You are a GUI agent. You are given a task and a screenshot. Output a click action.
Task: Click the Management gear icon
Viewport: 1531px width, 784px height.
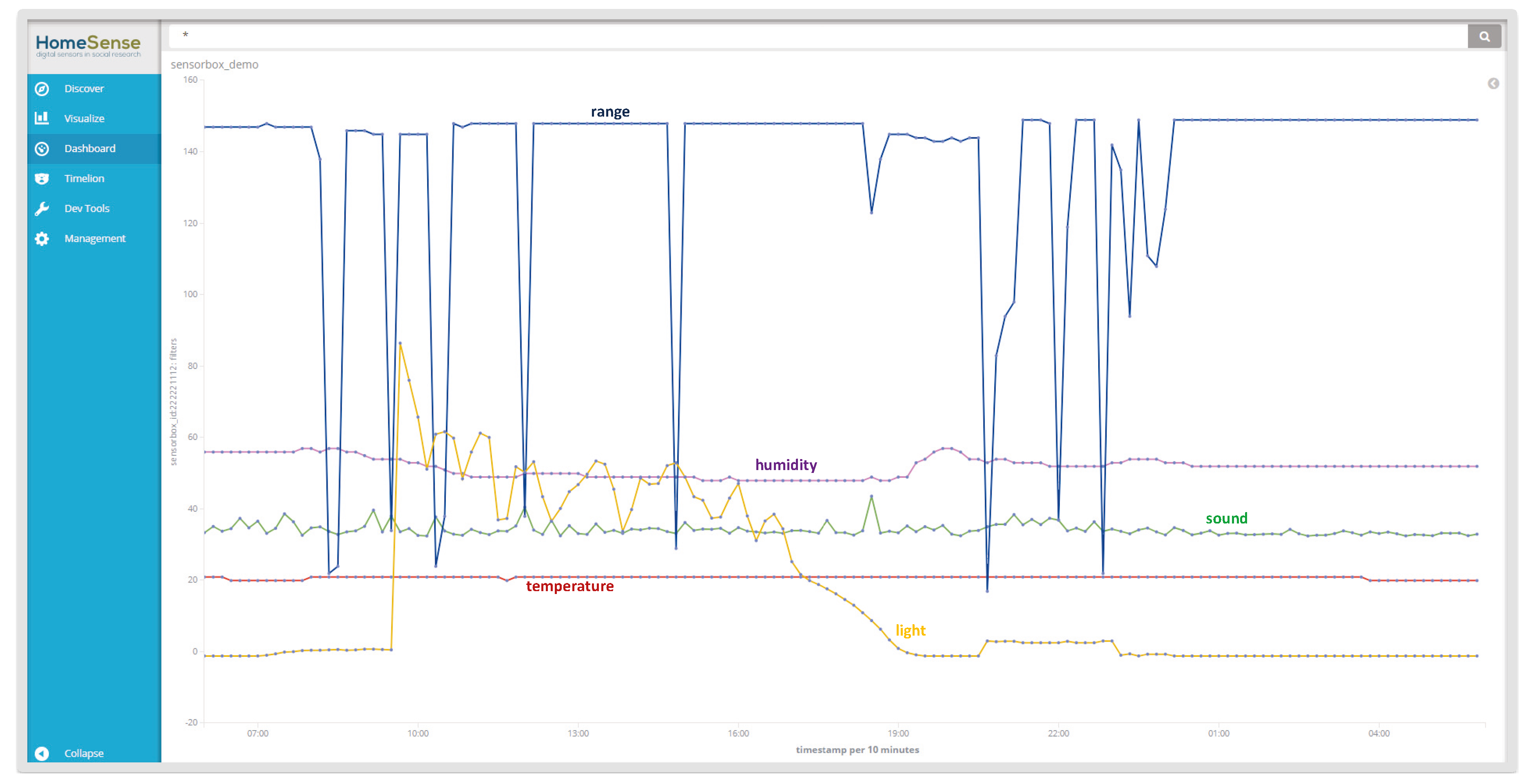42,239
